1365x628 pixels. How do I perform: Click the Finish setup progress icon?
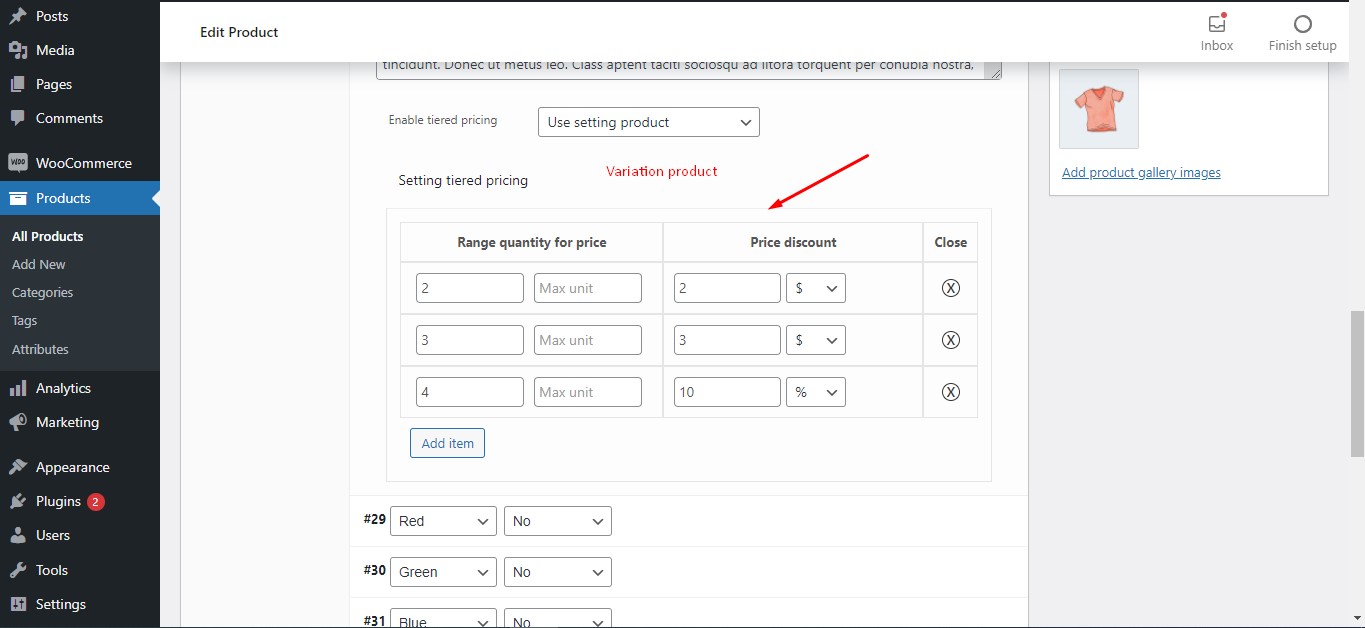[x=1302, y=23]
